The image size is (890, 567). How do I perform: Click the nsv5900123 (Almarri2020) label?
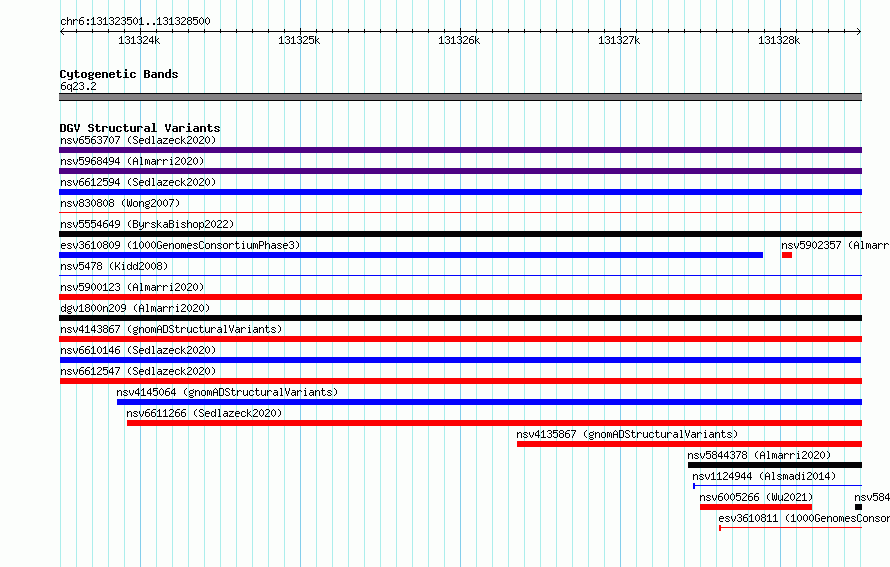132,287
